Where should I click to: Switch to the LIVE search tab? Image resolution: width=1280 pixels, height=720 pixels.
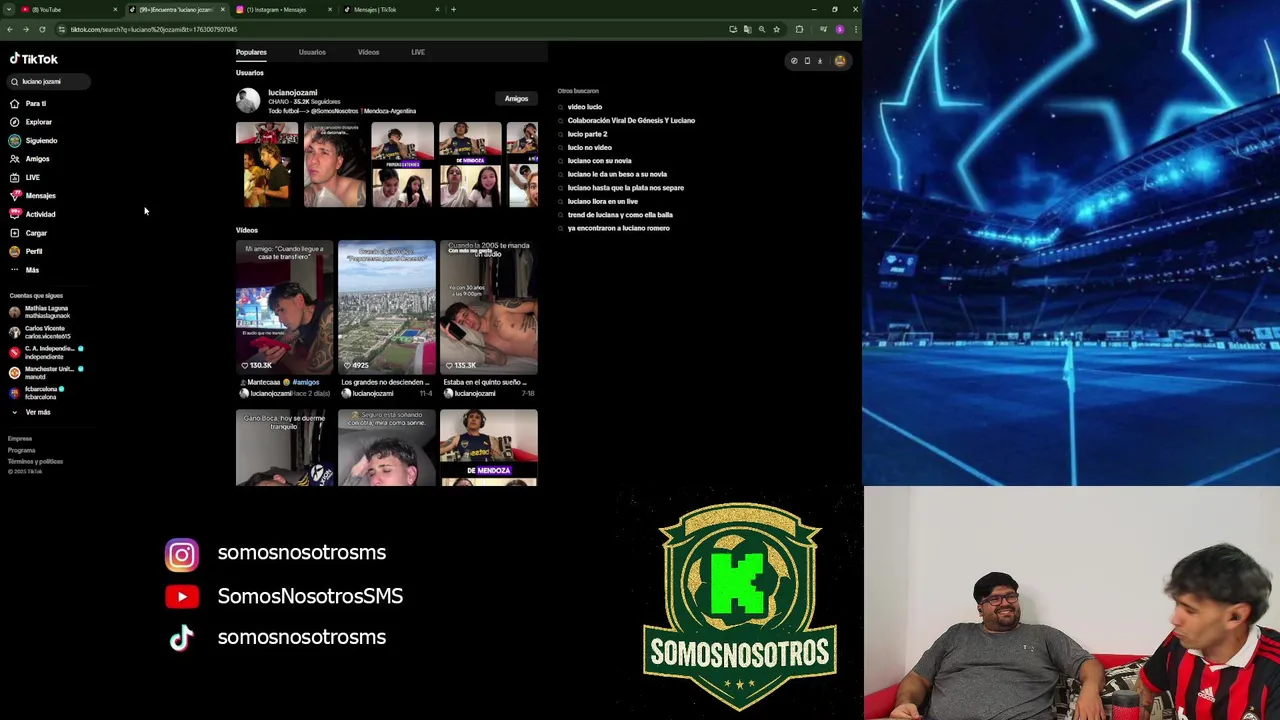pos(418,52)
